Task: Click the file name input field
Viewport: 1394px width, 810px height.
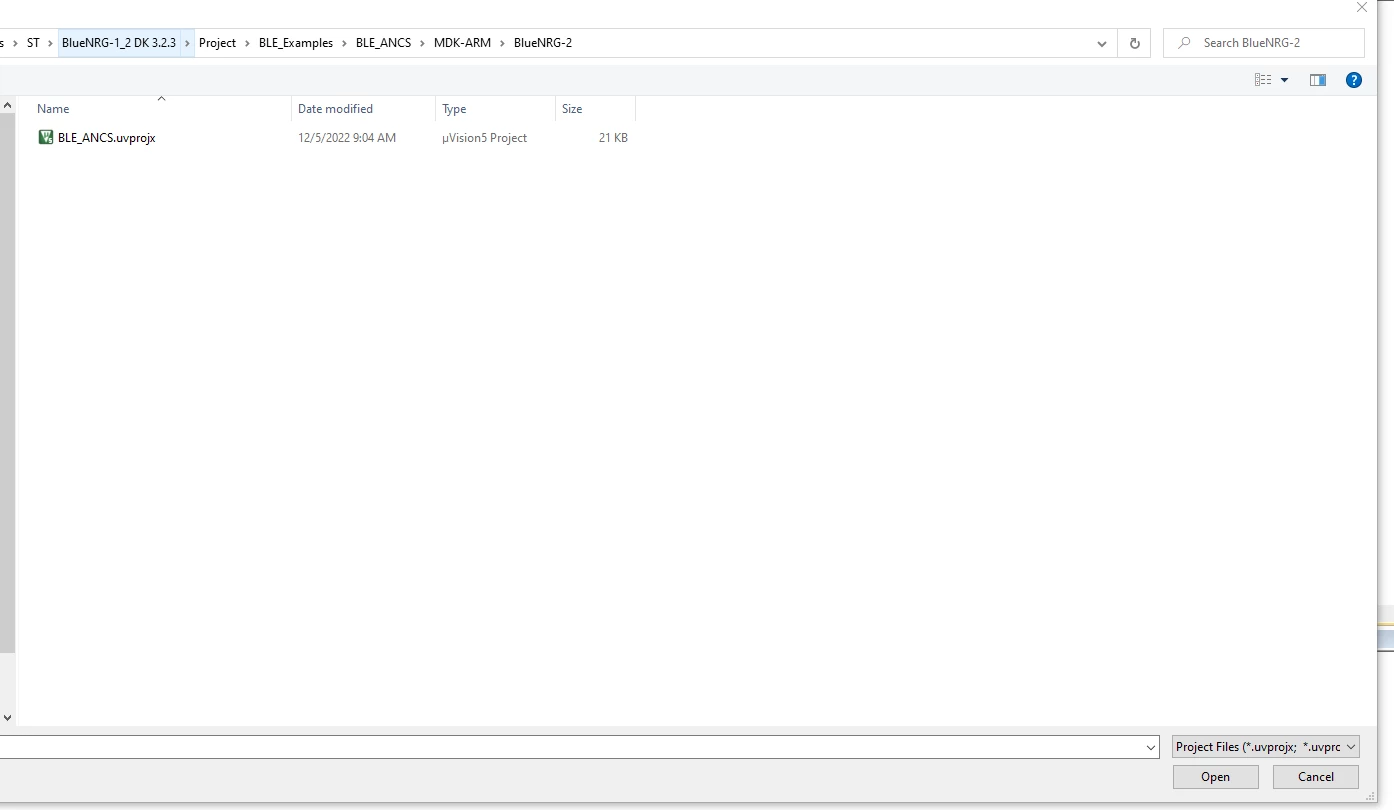Action: [x=572, y=747]
